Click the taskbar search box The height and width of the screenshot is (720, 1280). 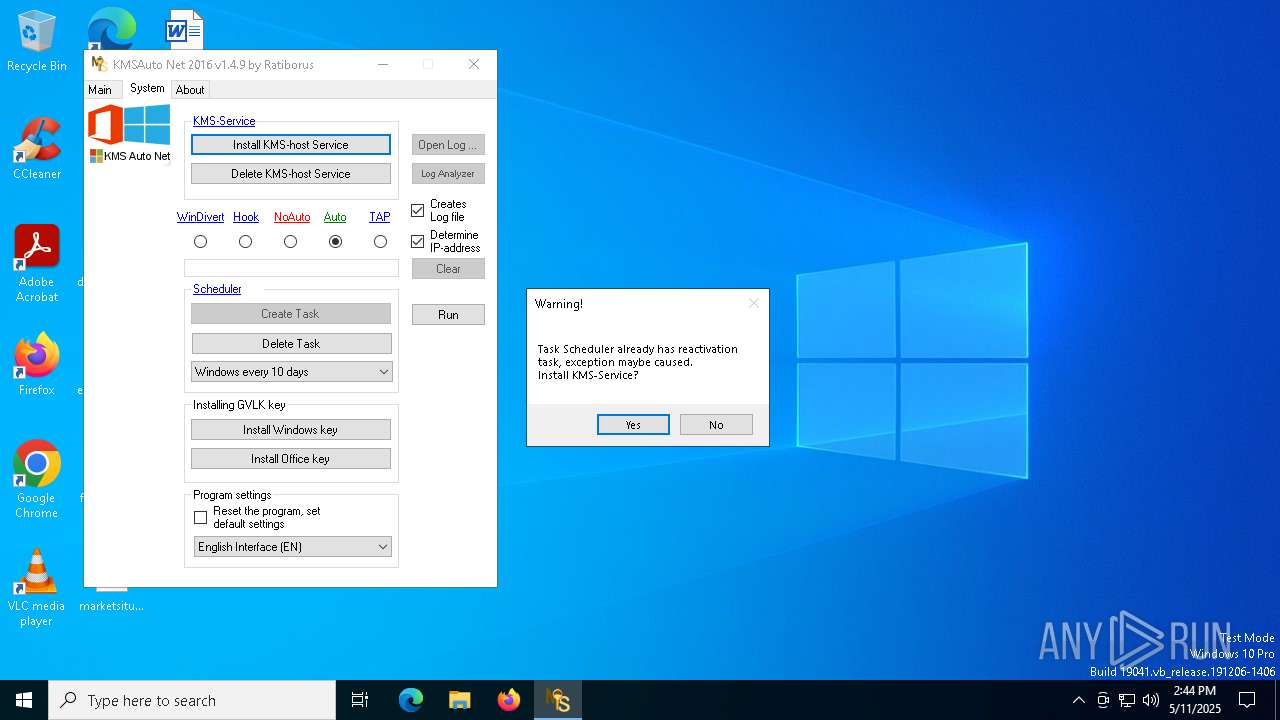pos(192,700)
